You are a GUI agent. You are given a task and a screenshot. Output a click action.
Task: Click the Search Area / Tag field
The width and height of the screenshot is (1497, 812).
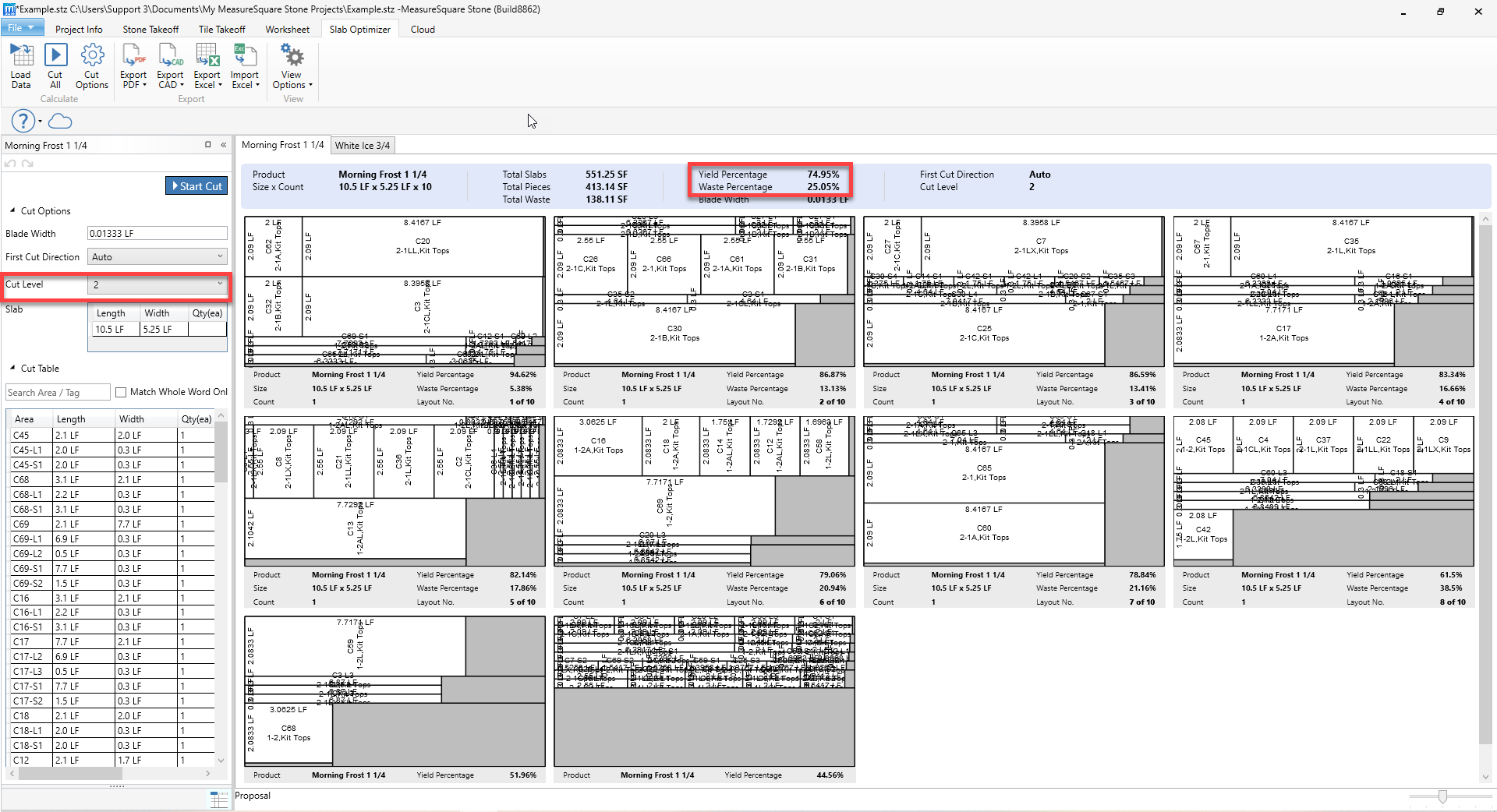[x=58, y=393]
